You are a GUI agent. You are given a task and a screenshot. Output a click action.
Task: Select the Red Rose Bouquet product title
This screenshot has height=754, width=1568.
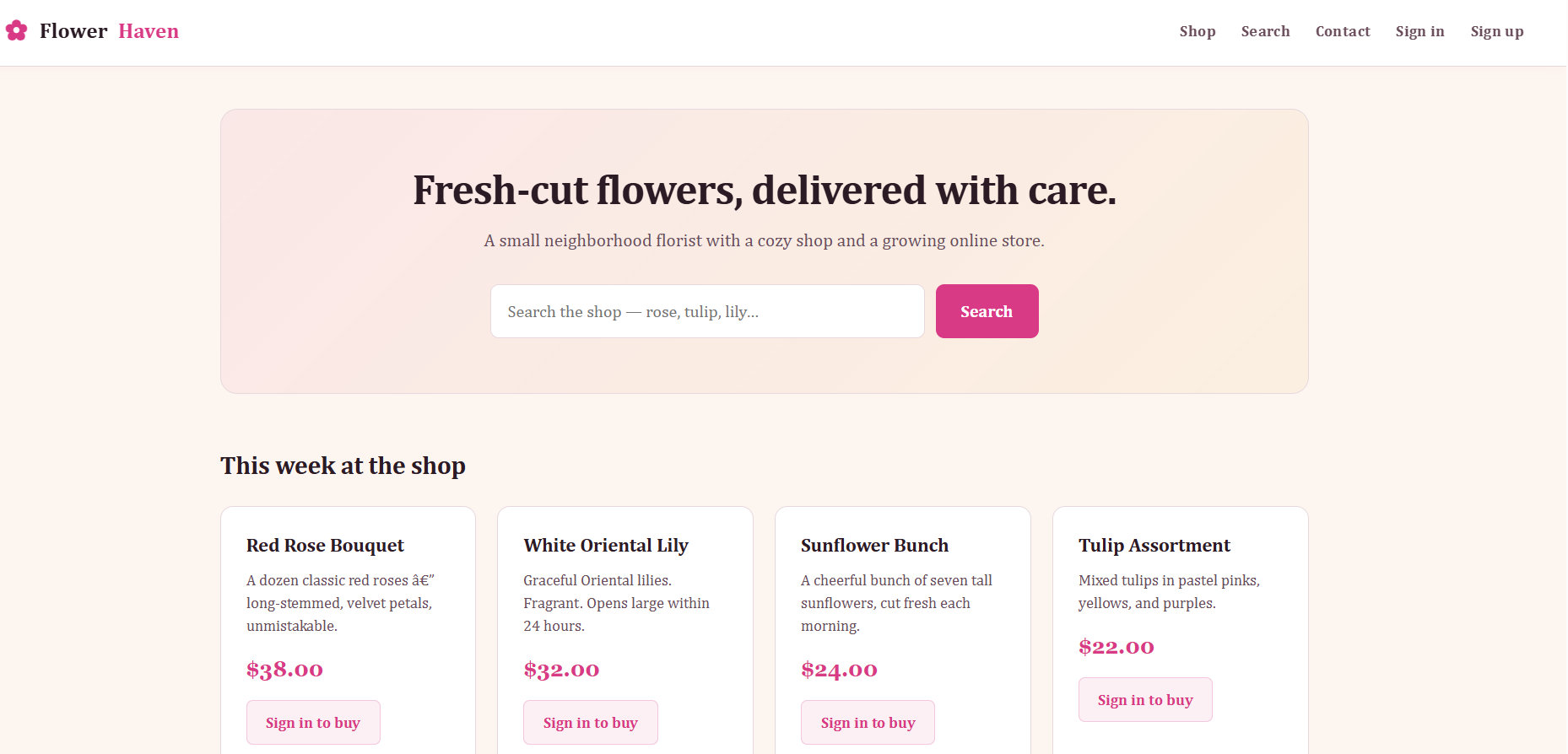click(x=325, y=545)
